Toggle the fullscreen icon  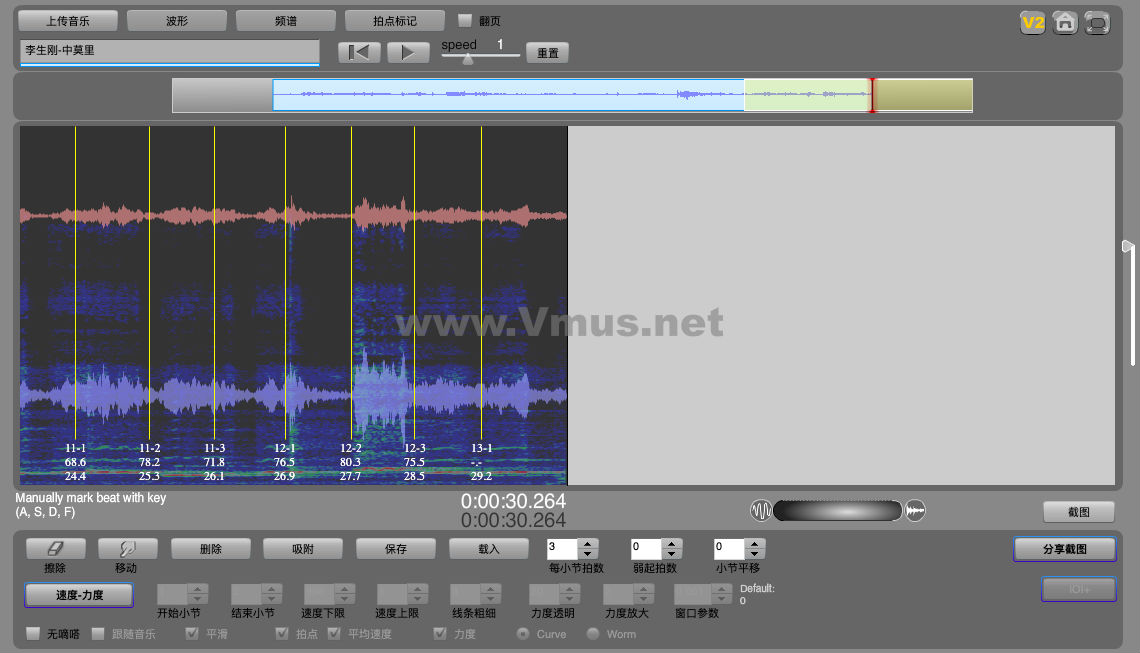pyautogui.click(x=1096, y=23)
